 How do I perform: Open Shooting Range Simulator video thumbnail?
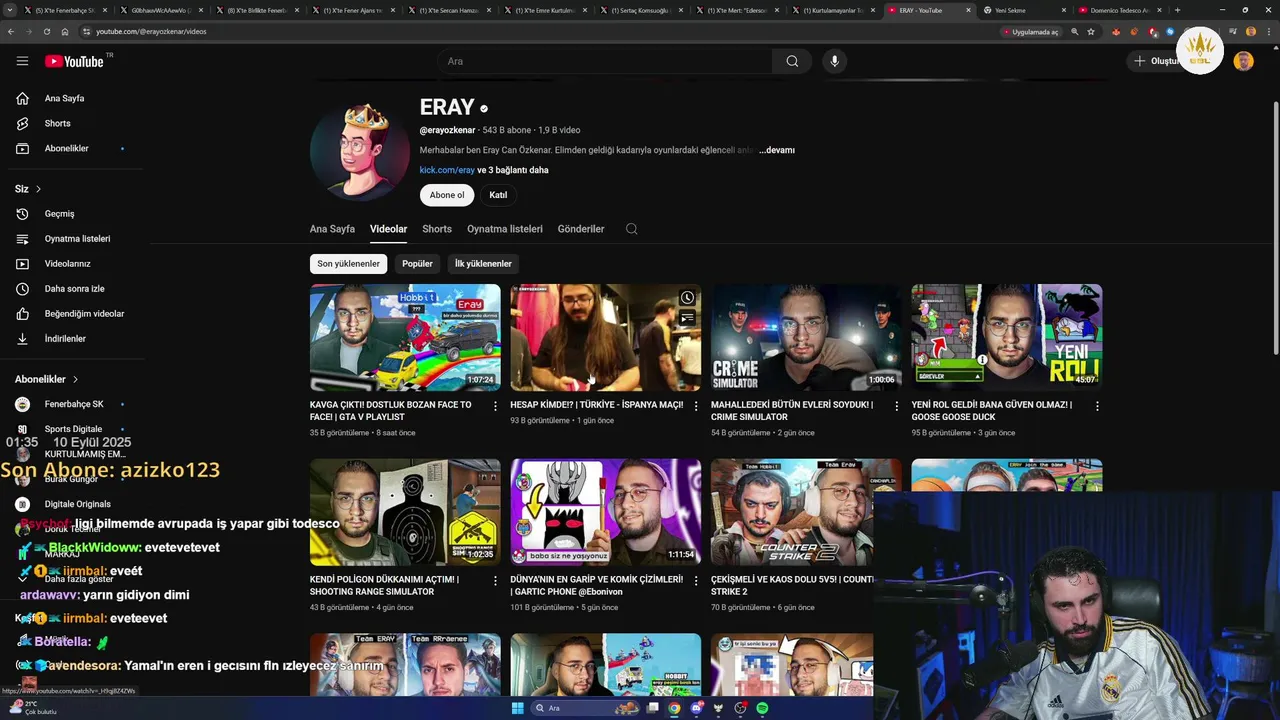point(405,512)
